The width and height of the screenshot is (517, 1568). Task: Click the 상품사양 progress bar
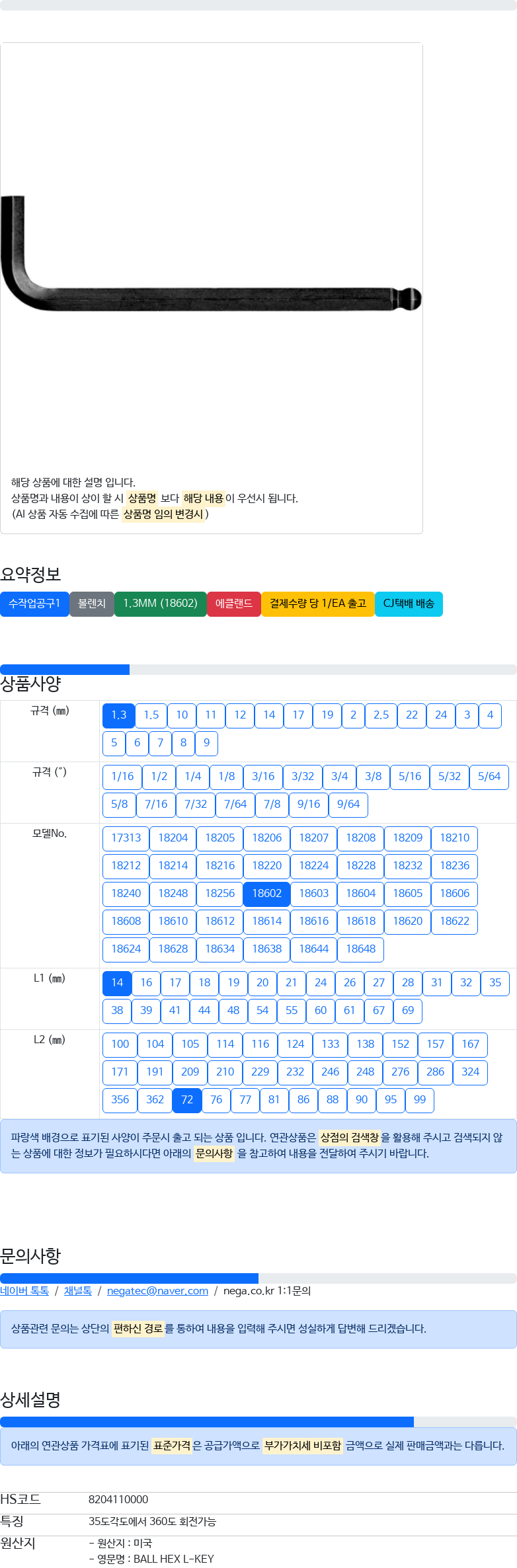click(x=258, y=670)
